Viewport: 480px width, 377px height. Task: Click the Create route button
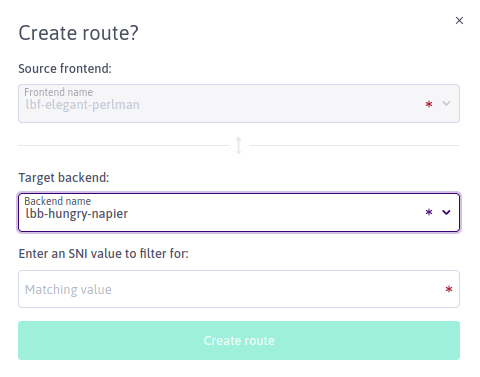click(x=239, y=340)
